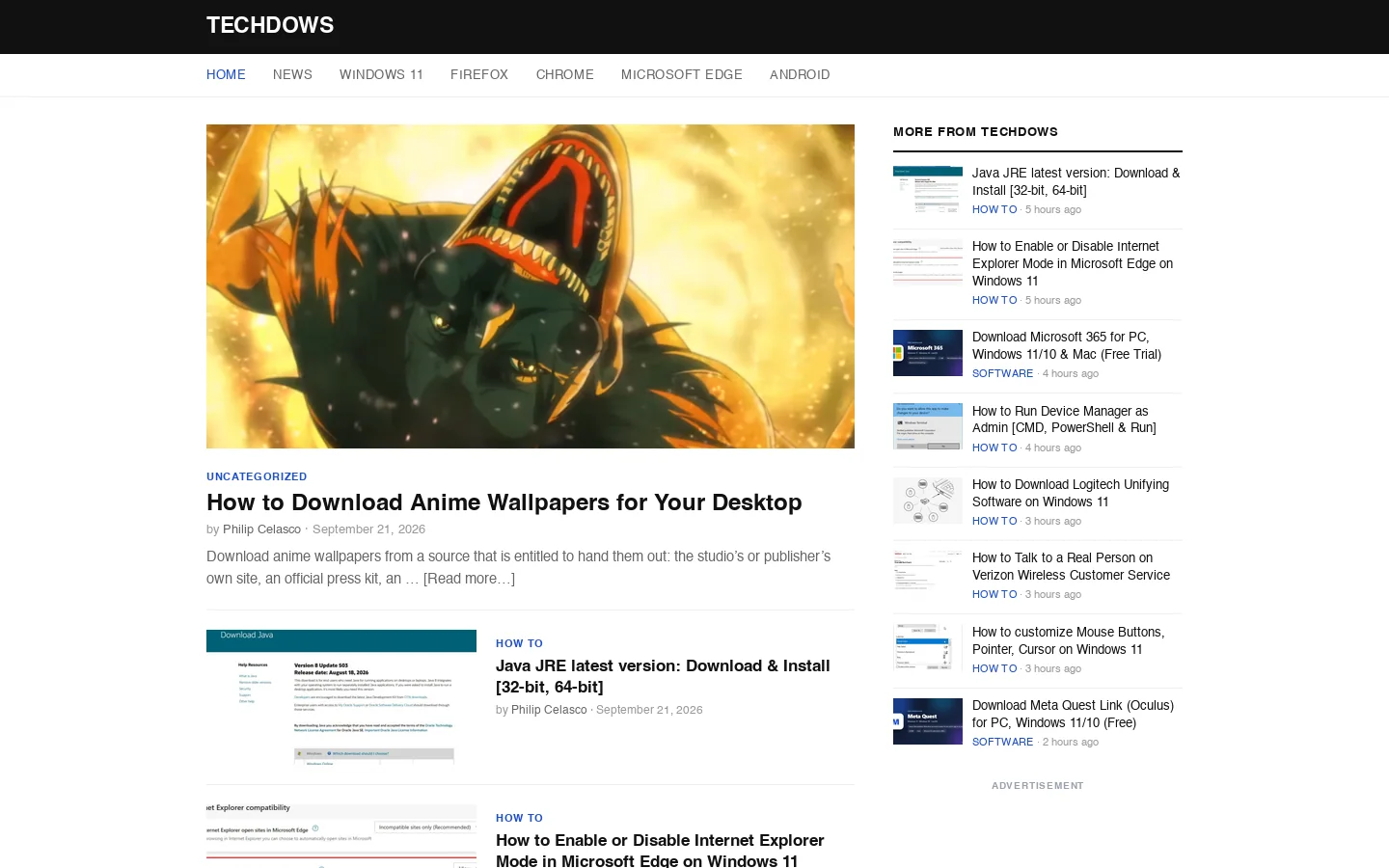Open Philip Celasco under the anime wallpapers post

tap(261, 529)
